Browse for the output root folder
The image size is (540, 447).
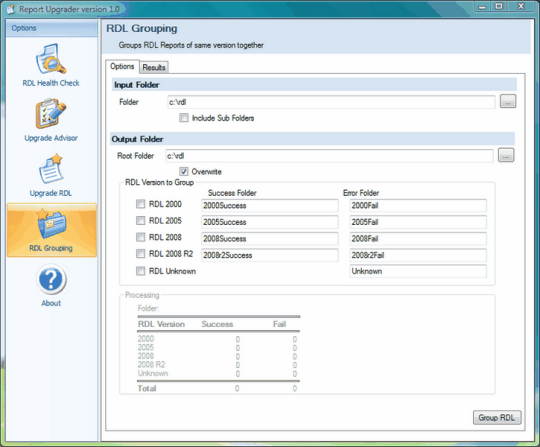coord(506,155)
